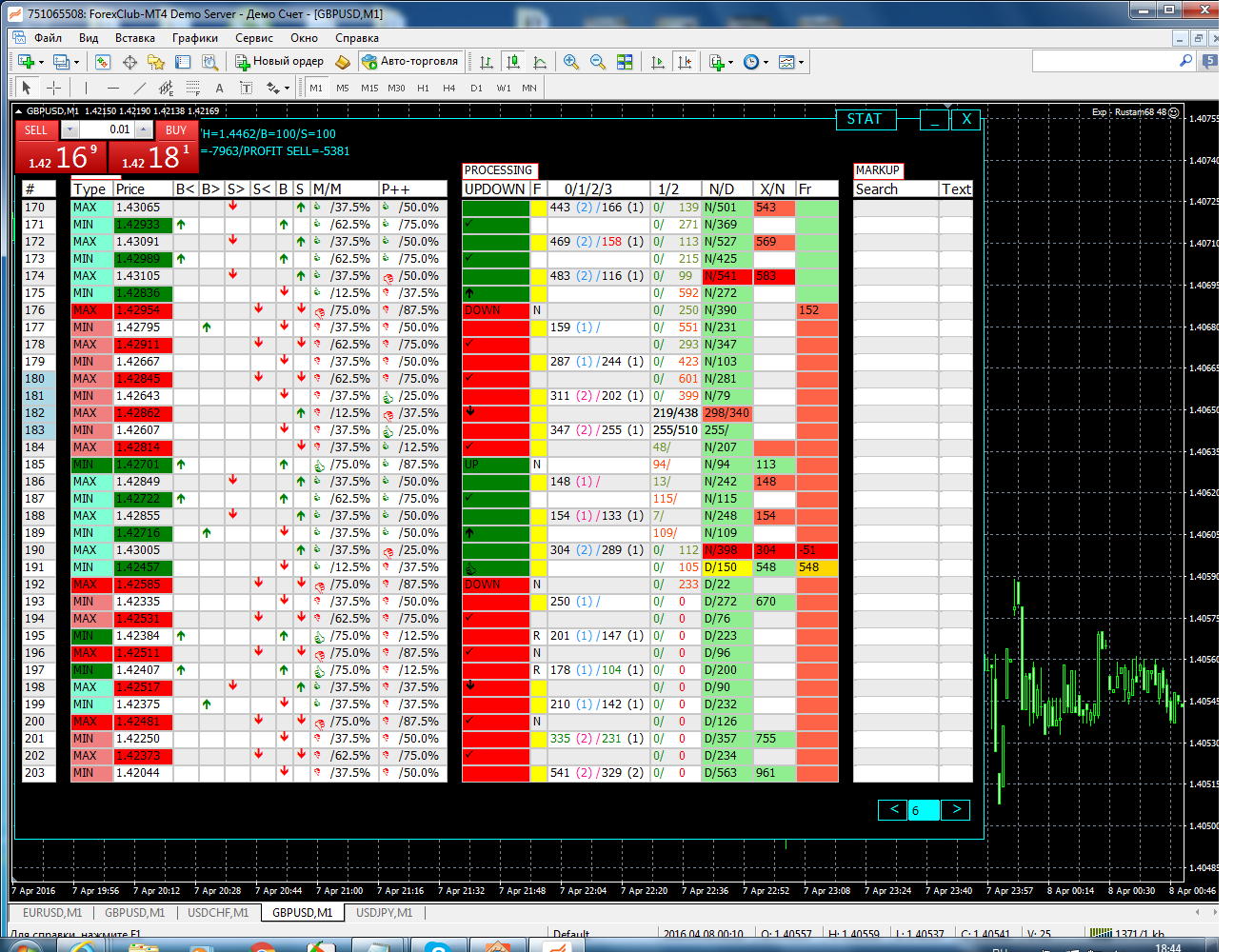Toggle chart shift icon
This screenshot has width=1234, height=952.
click(685, 62)
